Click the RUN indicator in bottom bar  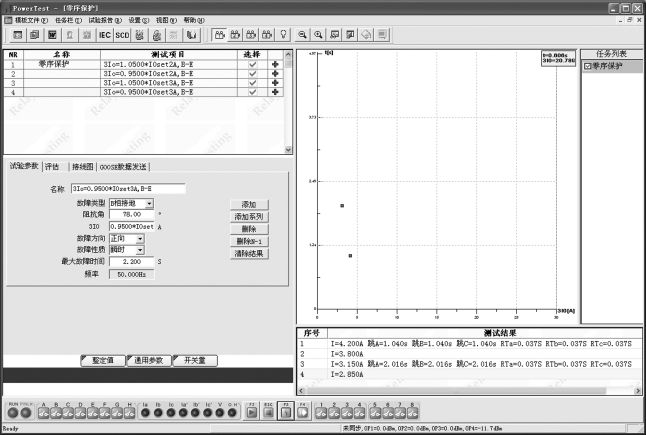(x=13, y=410)
